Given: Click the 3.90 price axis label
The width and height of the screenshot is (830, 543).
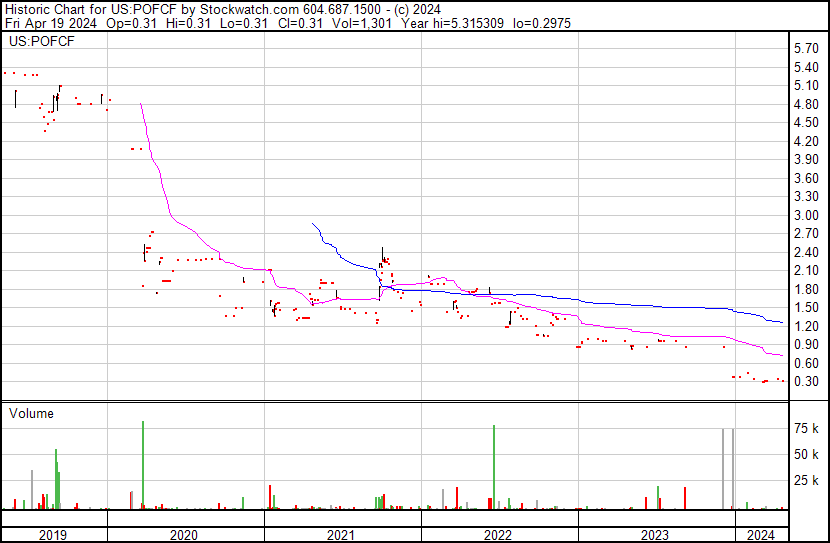Looking at the screenshot, I should point(807,160).
